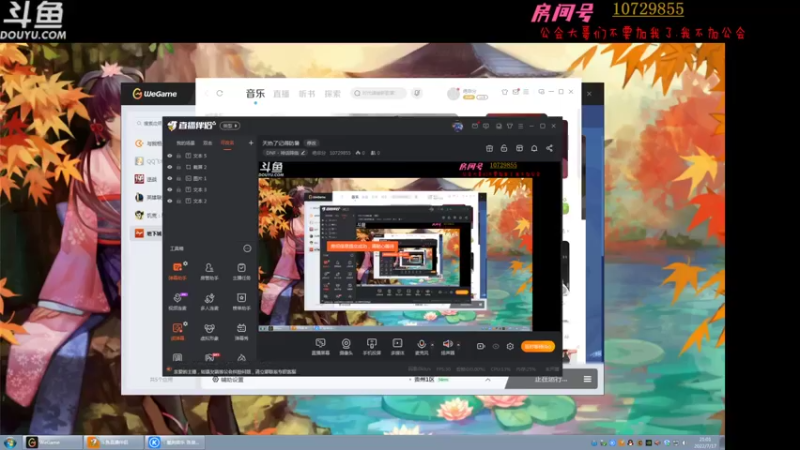Click the microphone icon in the bottom bar
The width and height of the screenshot is (800, 450).
[x=421, y=345]
